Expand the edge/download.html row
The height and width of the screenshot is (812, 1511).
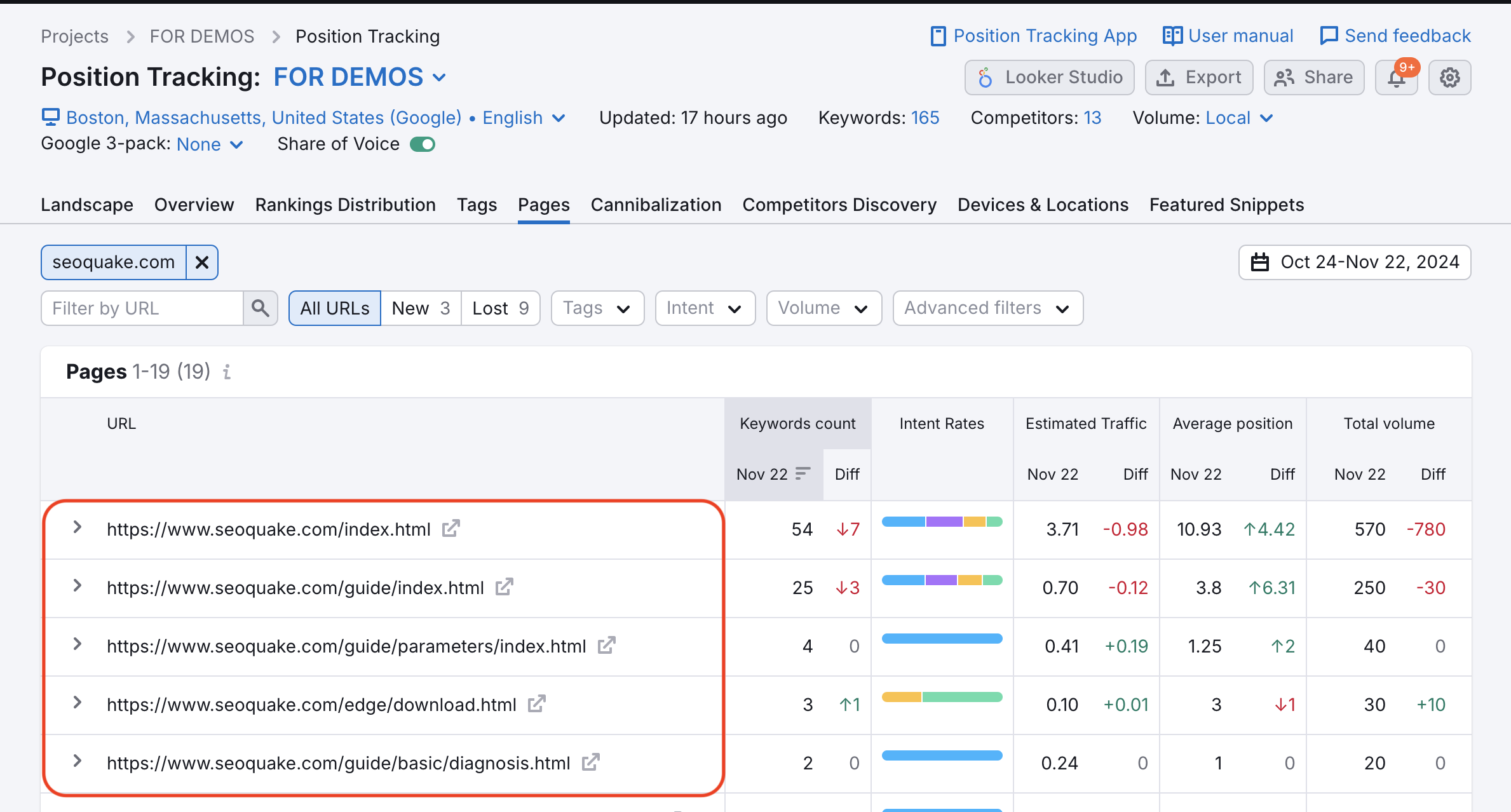77,703
